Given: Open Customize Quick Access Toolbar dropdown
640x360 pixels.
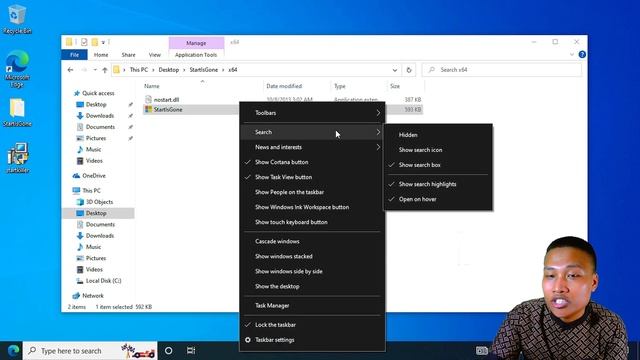Looking at the screenshot, I should tap(103, 42).
